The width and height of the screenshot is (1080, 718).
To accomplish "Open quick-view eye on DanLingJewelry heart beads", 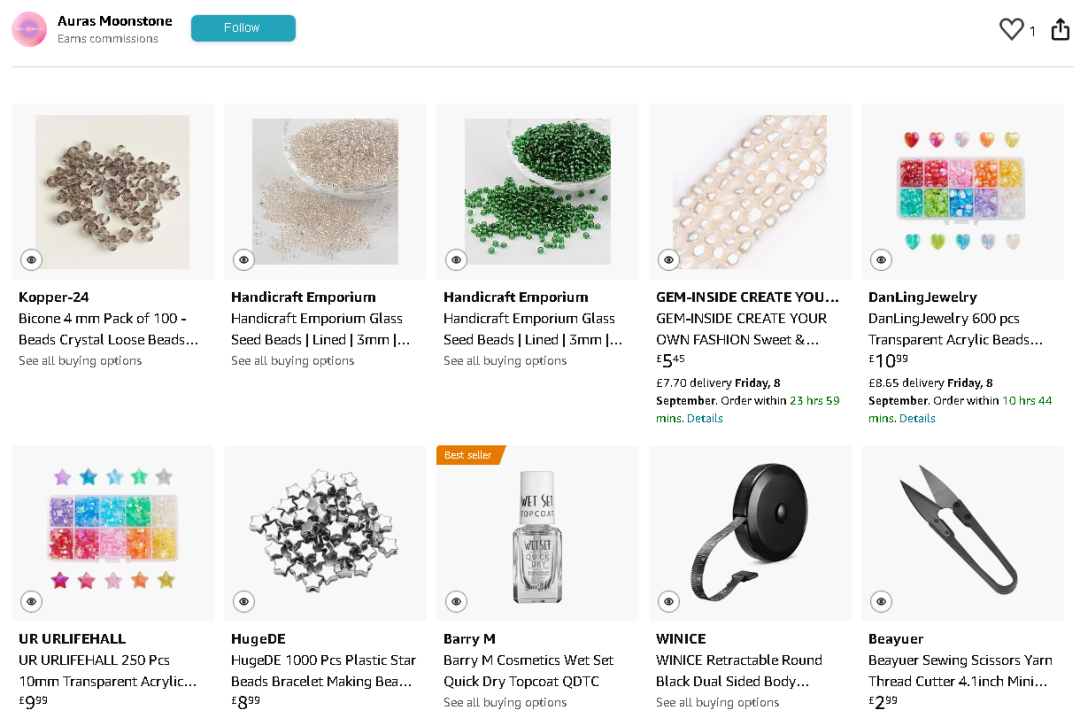I will click(x=881, y=260).
